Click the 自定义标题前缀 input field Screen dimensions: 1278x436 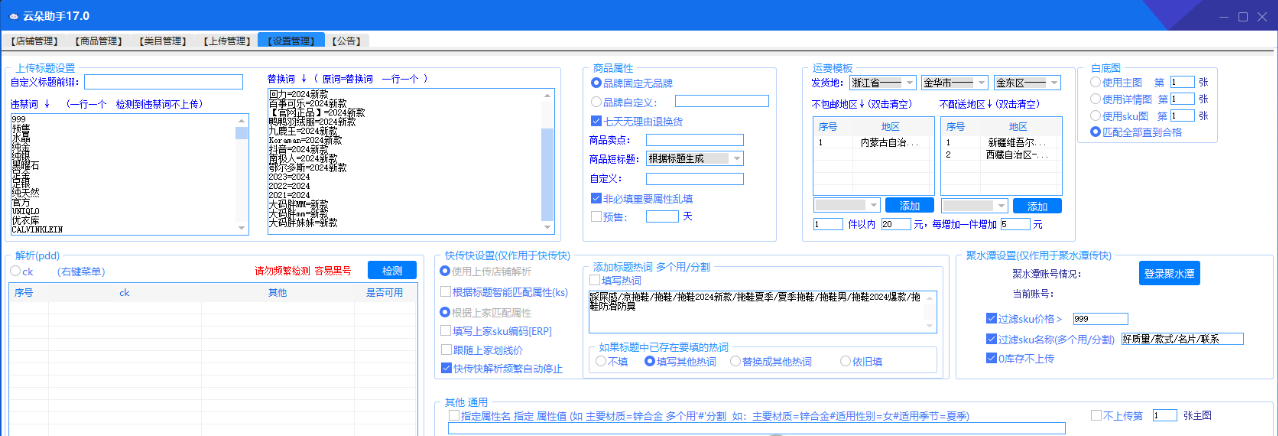[164, 82]
